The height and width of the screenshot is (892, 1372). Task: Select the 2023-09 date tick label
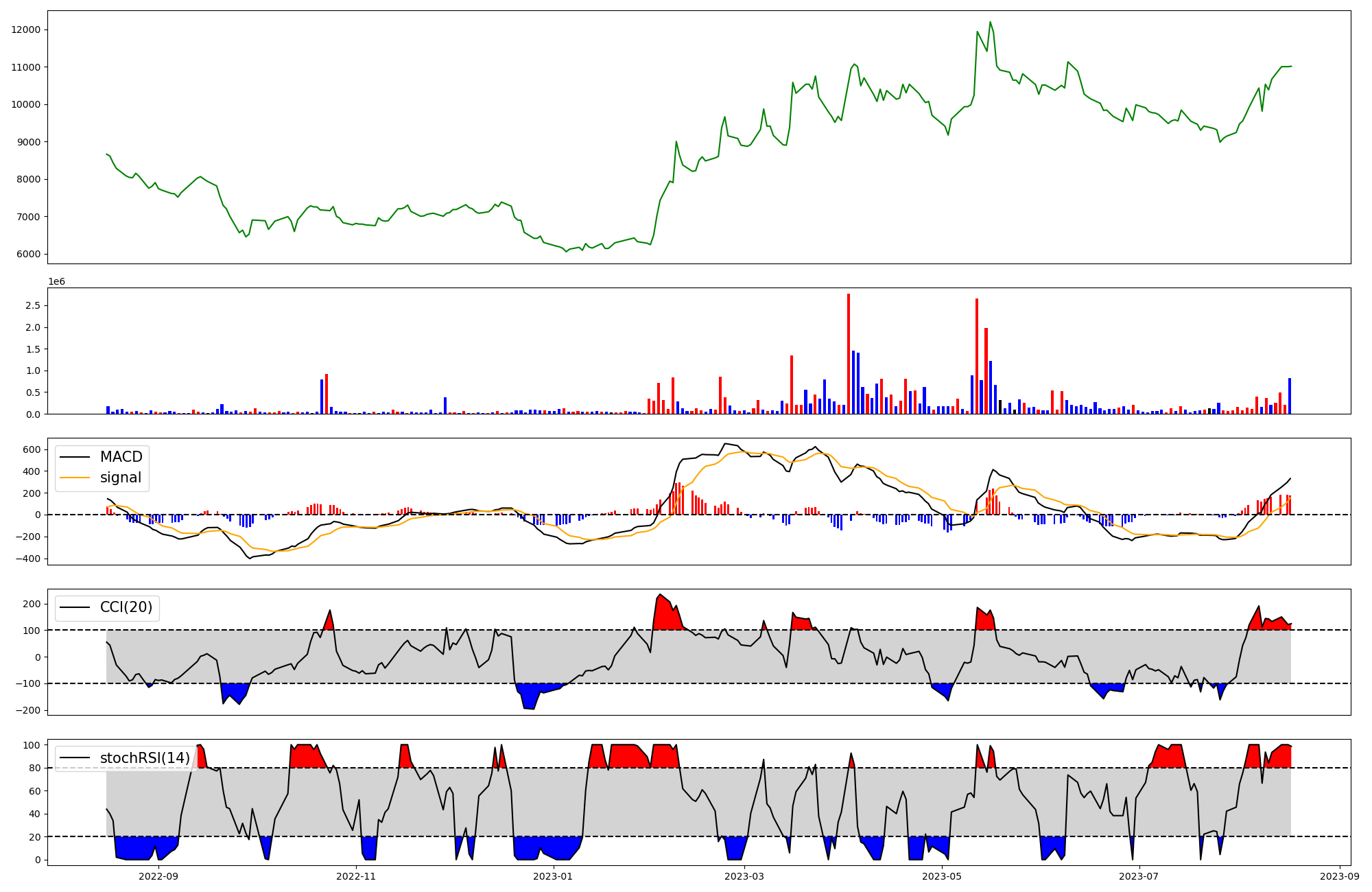(1339, 876)
